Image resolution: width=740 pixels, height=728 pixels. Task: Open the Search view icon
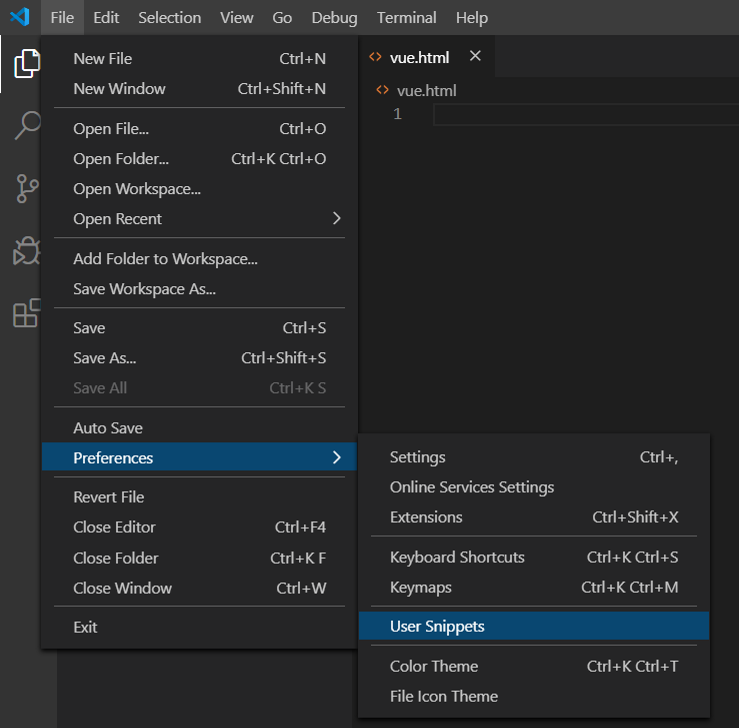tap(27, 126)
